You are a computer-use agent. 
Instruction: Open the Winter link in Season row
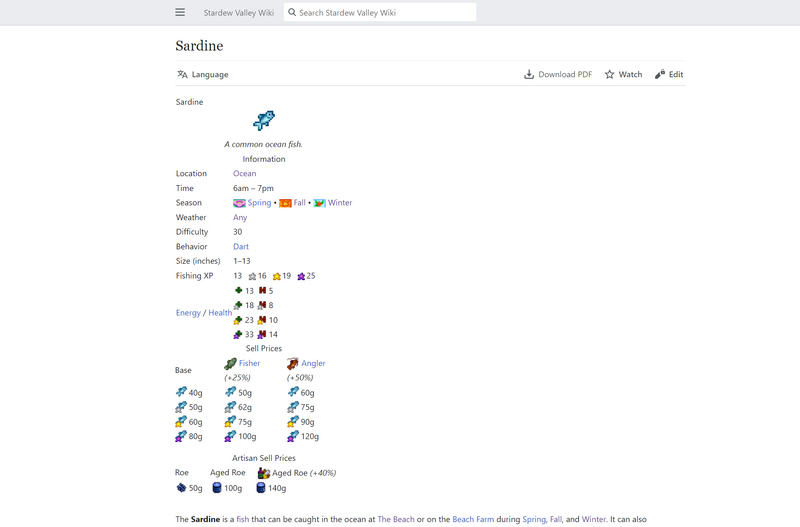pyautogui.click(x=340, y=203)
